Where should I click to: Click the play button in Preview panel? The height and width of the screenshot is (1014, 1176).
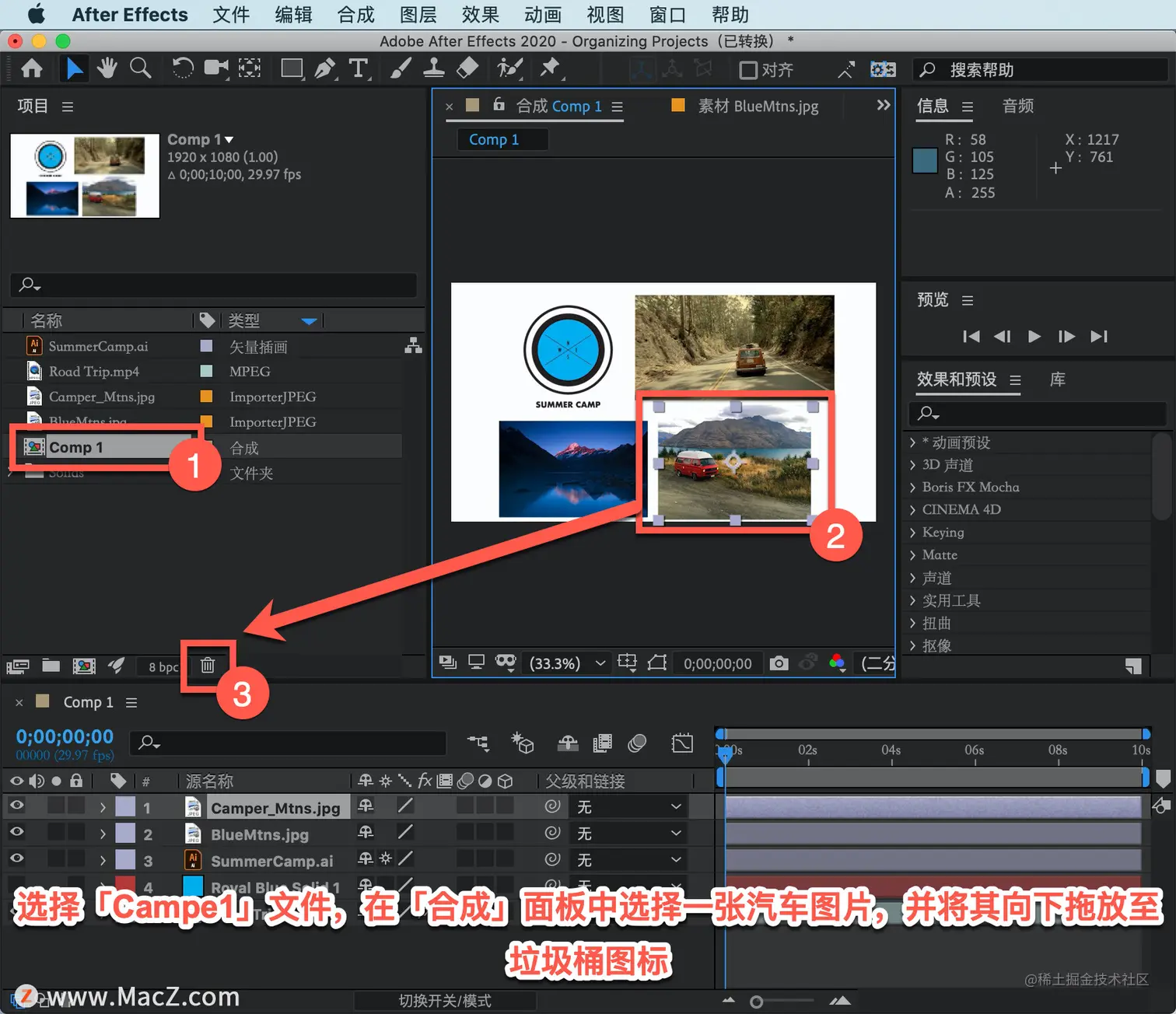pyautogui.click(x=1034, y=336)
